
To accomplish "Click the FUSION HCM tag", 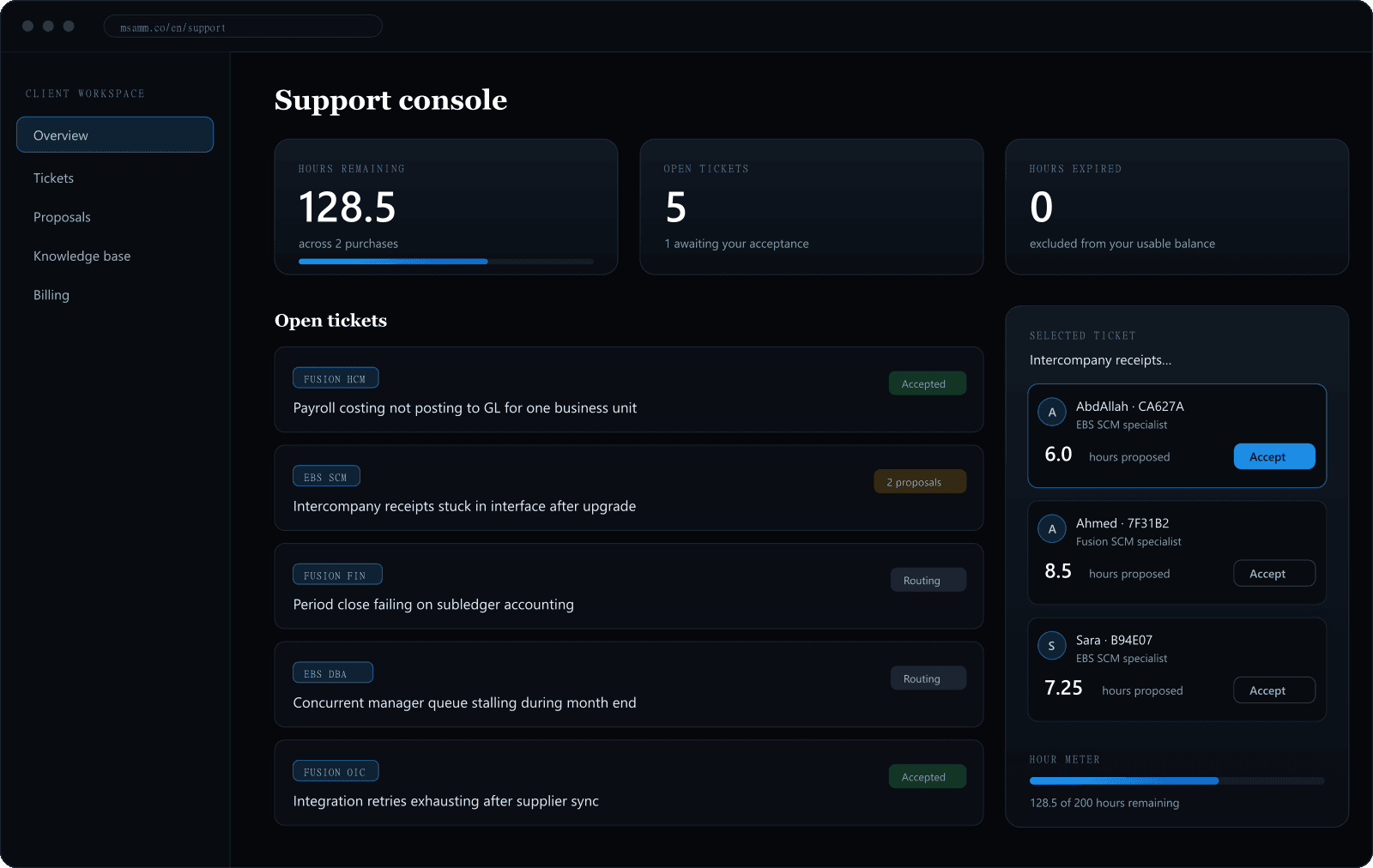I will 336,378.
